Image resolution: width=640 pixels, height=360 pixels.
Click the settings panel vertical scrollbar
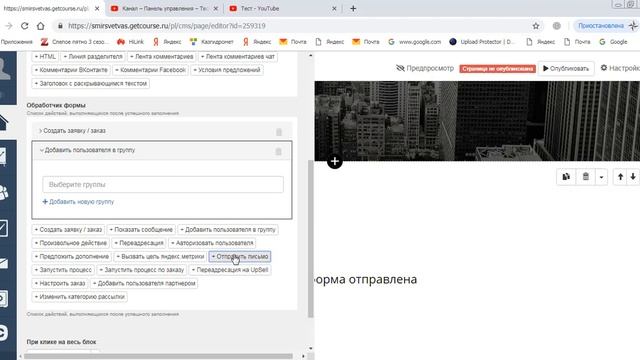(x=311, y=239)
